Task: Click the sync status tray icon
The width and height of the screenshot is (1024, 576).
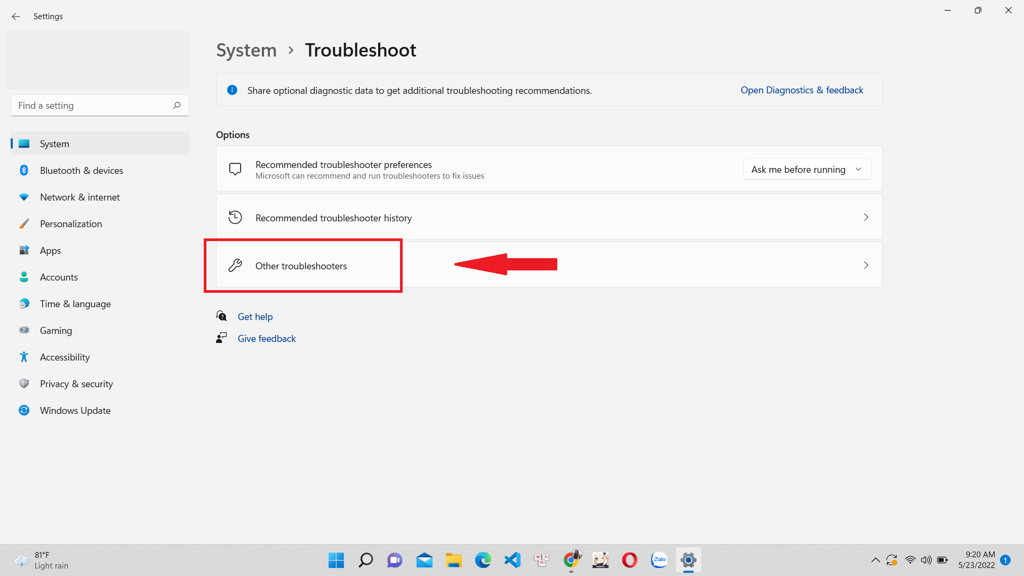Action: tap(892, 560)
